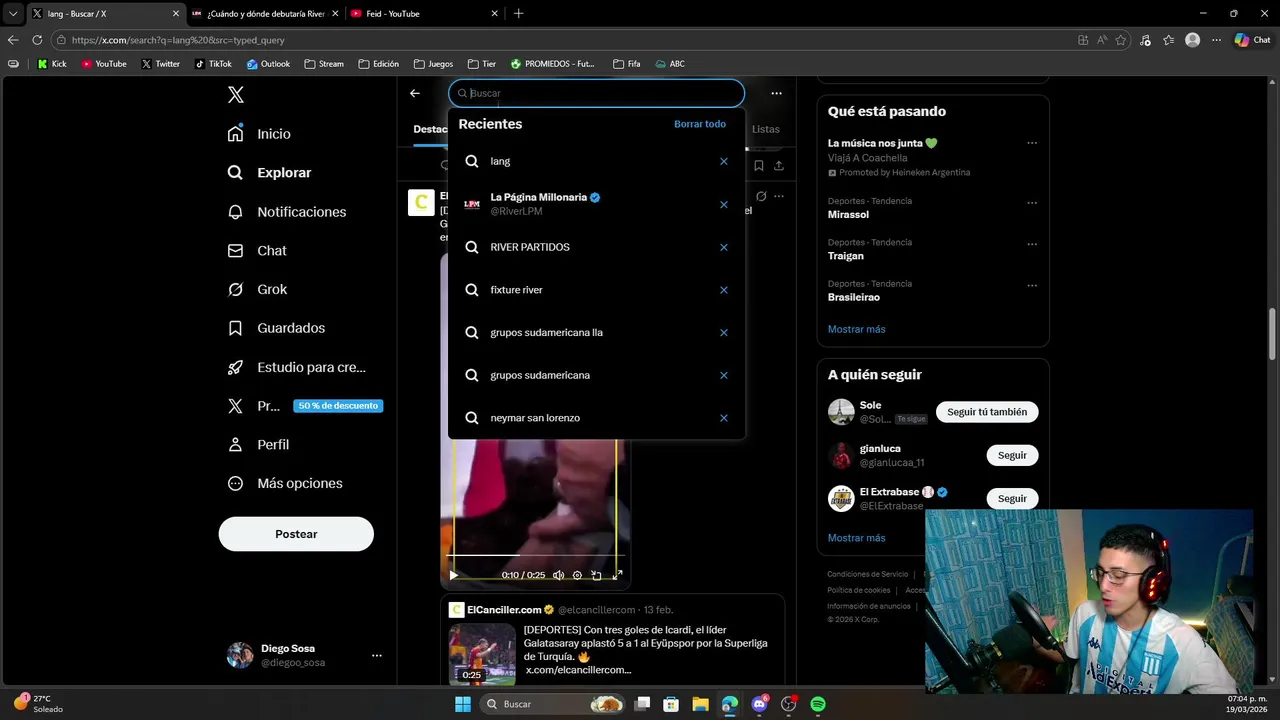Click Borrar todo in recent searches
The image size is (1280, 720).
point(700,124)
